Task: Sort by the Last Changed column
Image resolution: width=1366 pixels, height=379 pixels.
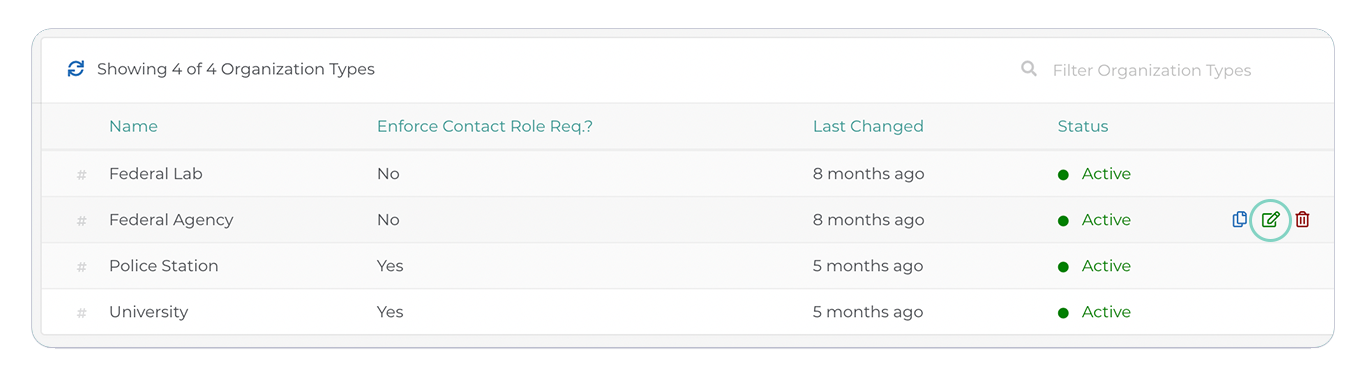Action: pos(868,126)
